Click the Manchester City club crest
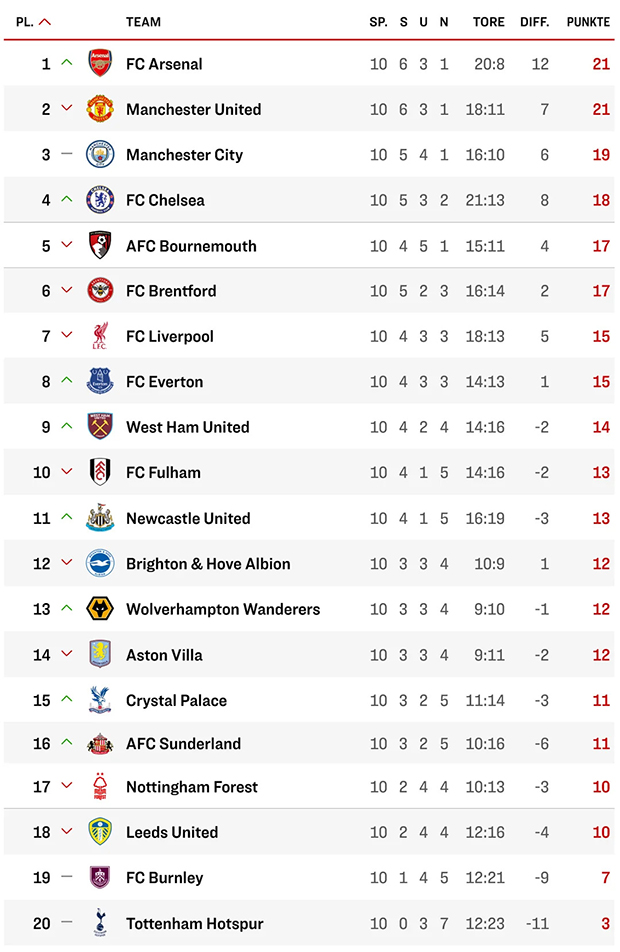Screen dimensions: 620x952 pos(100,154)
